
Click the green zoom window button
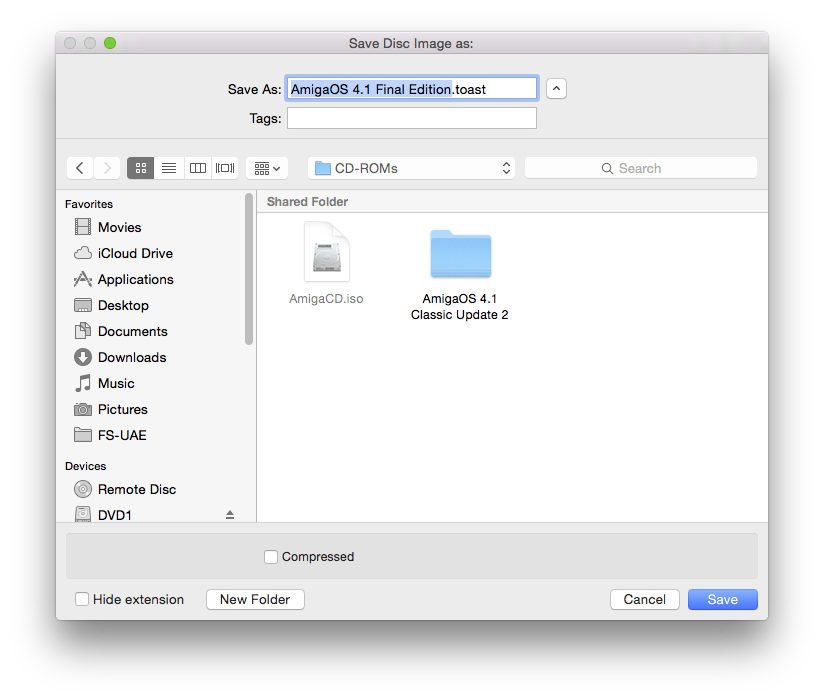[x=110, y=43]
